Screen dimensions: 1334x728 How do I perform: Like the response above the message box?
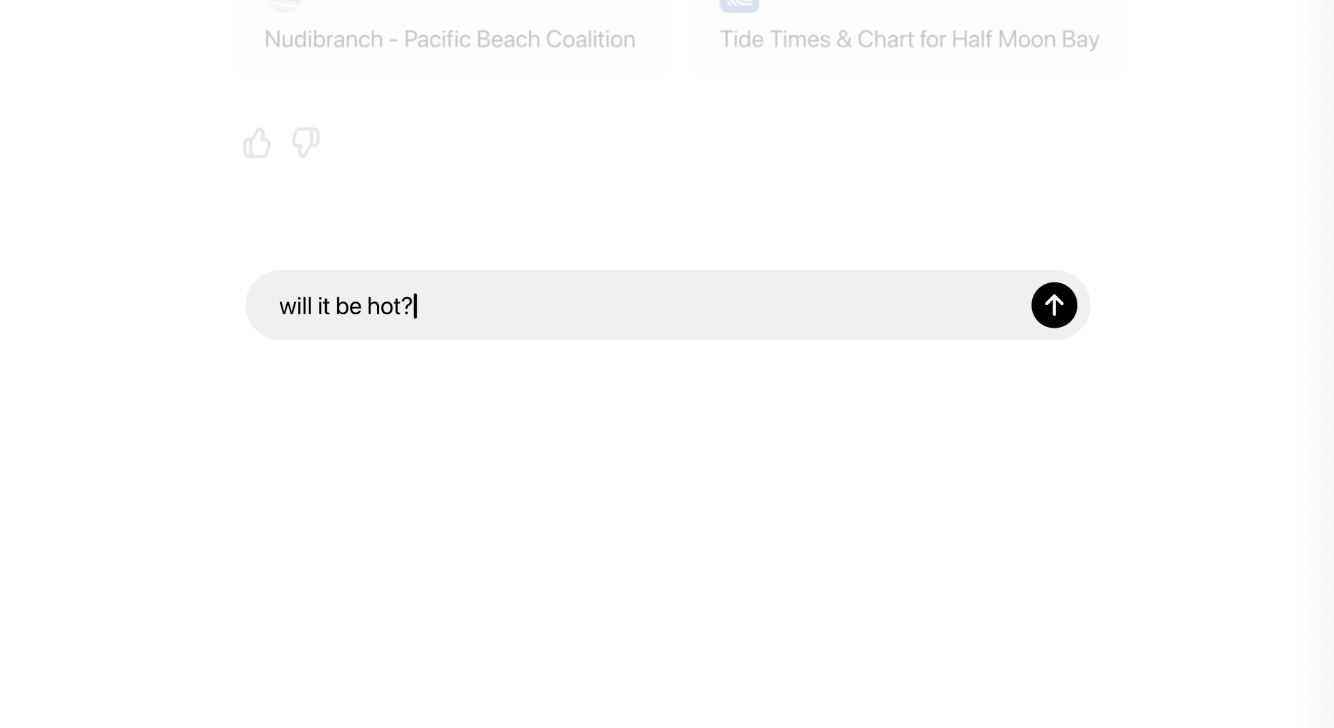click(x=257, y=143)
